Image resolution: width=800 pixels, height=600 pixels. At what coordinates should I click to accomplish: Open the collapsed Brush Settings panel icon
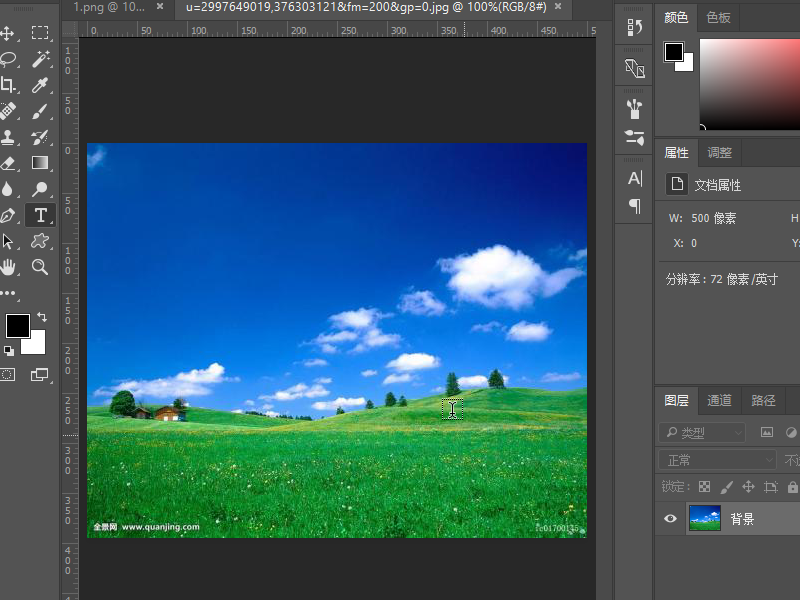(635, 137)
